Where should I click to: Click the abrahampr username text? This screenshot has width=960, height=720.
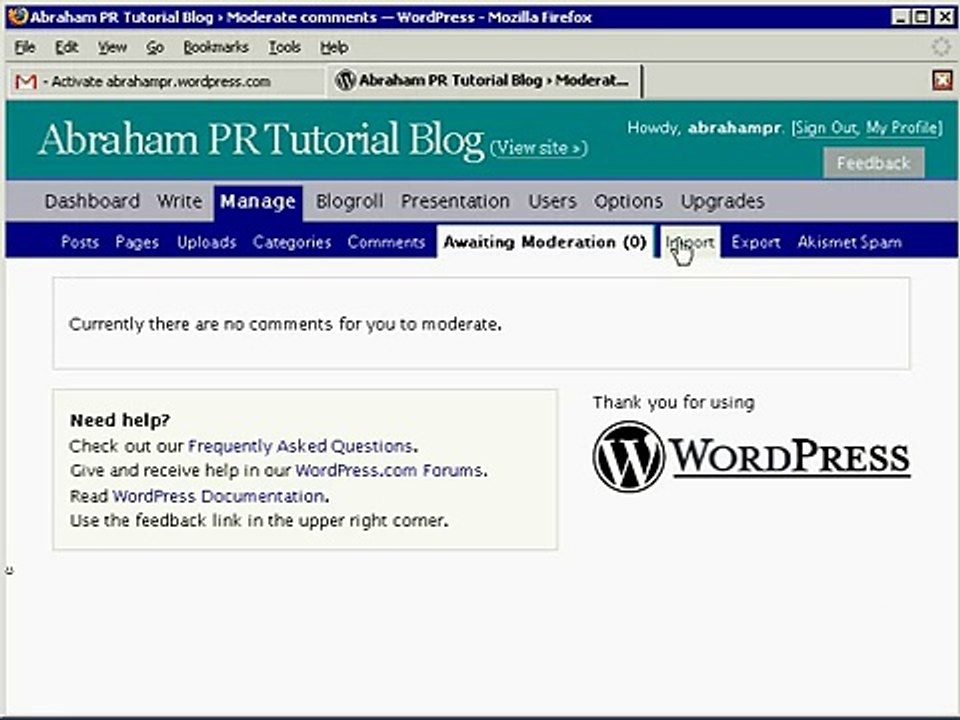pos(734,128)
